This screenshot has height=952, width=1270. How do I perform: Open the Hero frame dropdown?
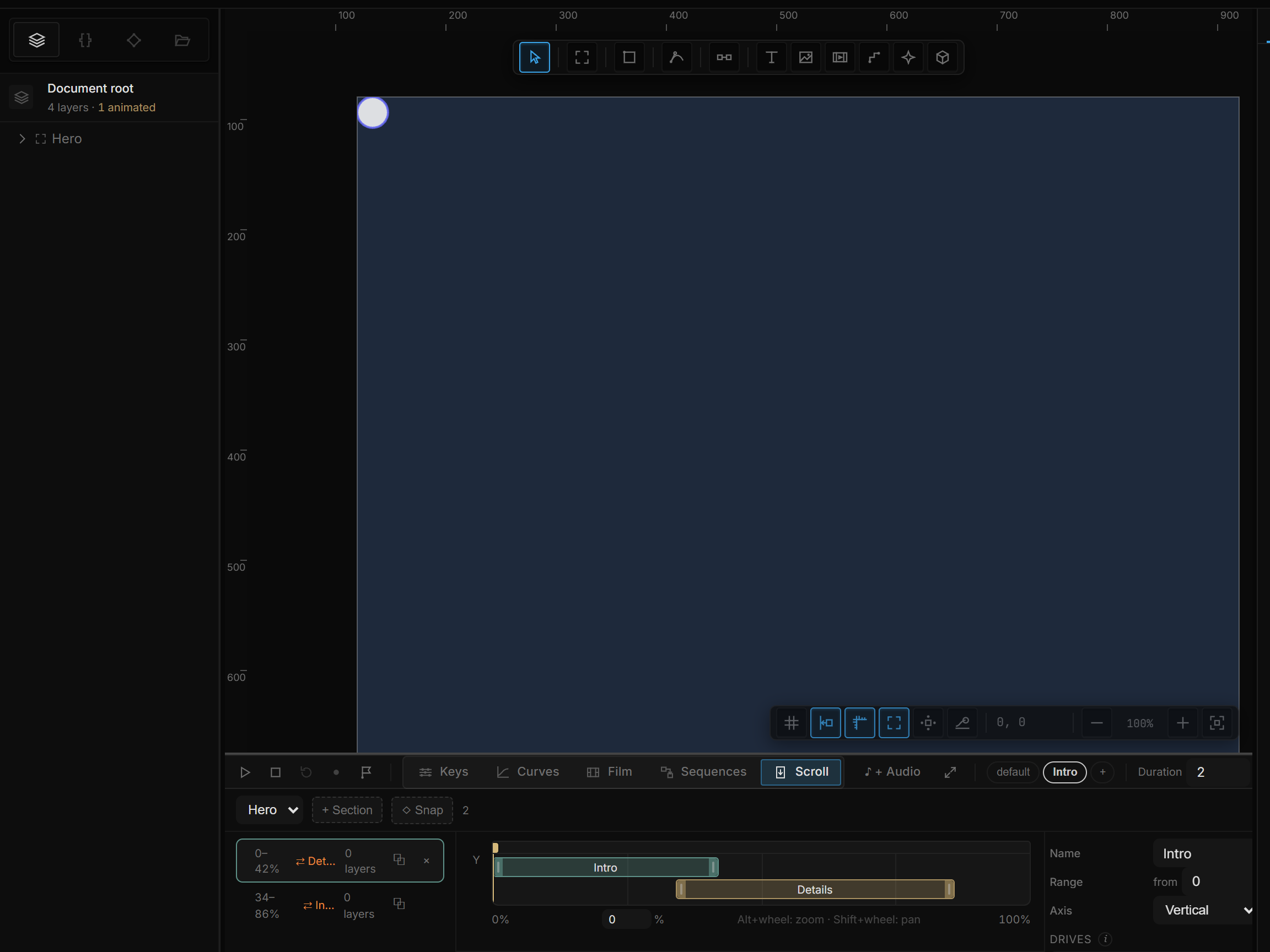pyautogui.click(x=270, y=810)
